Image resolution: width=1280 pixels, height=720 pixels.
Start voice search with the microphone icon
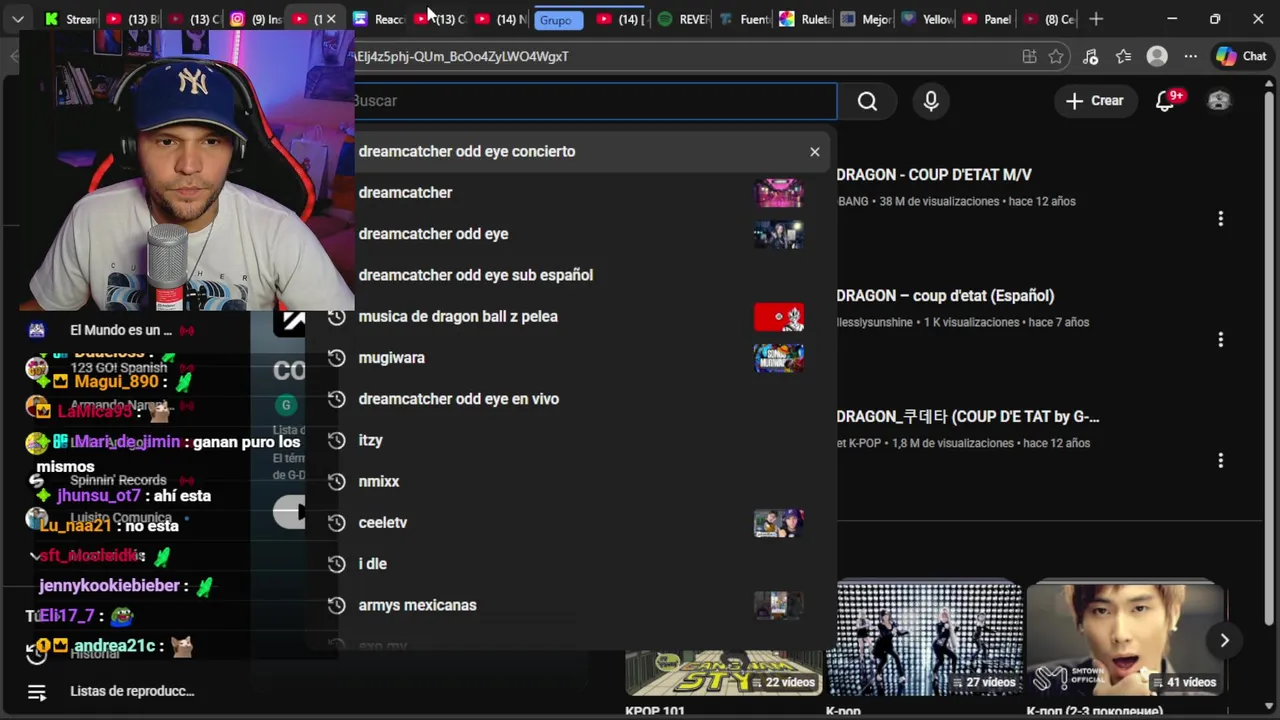(931, 101)
